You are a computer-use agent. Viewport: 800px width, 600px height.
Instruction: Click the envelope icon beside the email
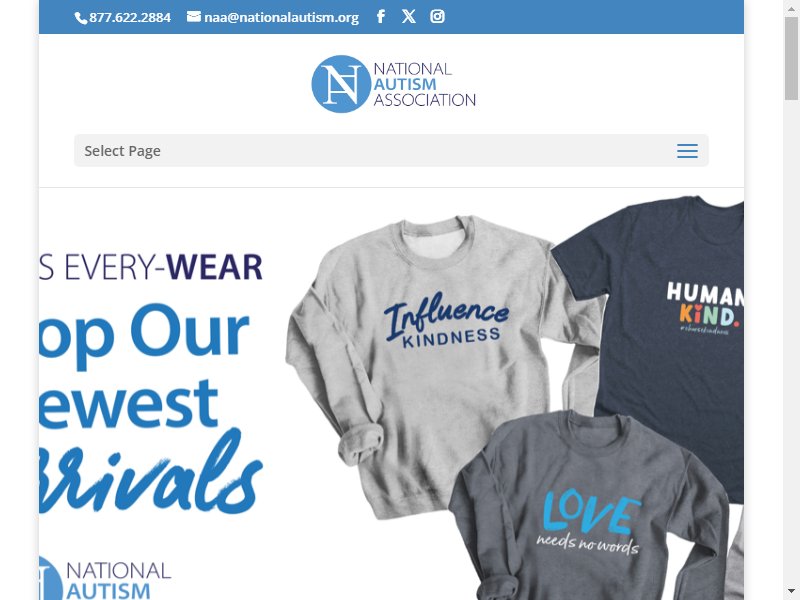tap(194, 17)
